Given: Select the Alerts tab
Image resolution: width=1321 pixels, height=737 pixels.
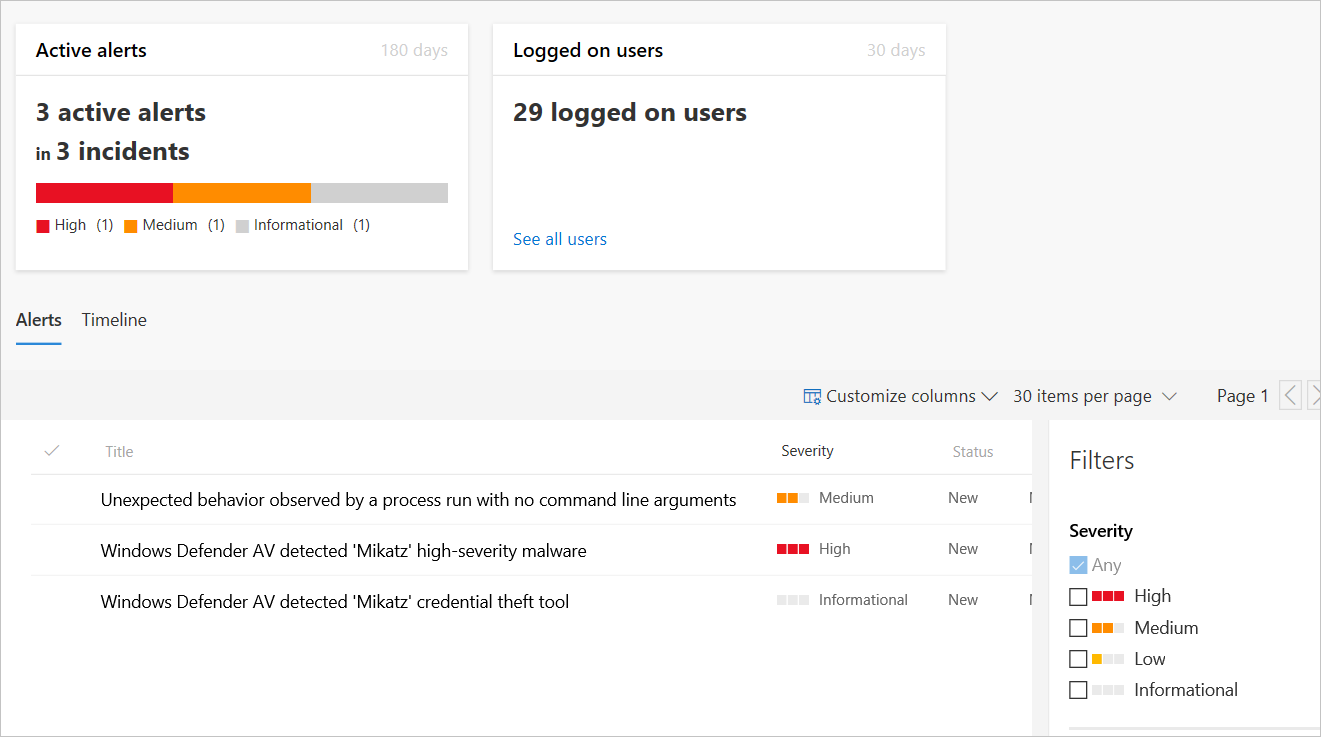Looking at the screenshot, I should (39, 320).
